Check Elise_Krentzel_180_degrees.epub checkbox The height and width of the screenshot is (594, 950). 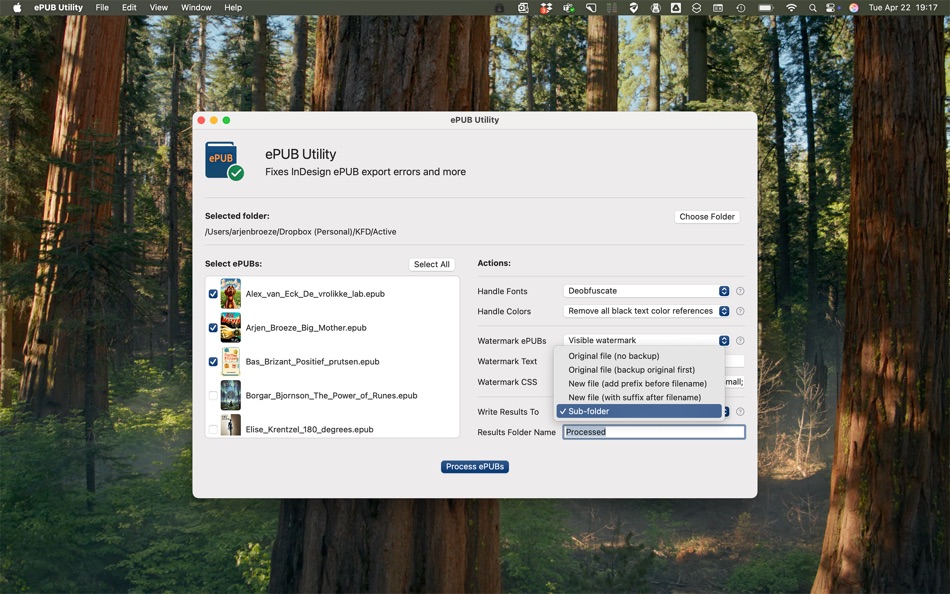213,429
